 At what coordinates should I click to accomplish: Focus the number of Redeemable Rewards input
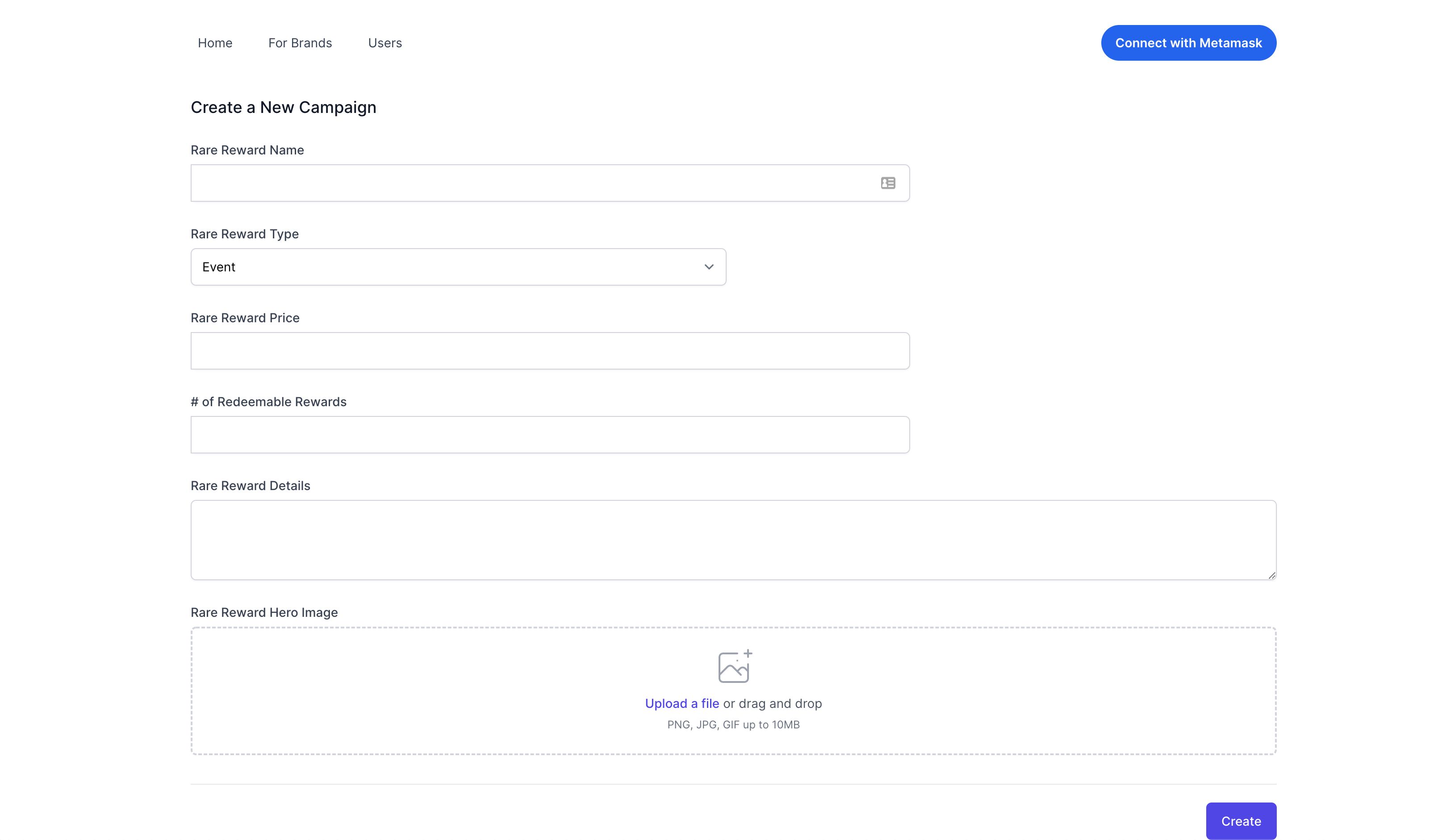550,435
